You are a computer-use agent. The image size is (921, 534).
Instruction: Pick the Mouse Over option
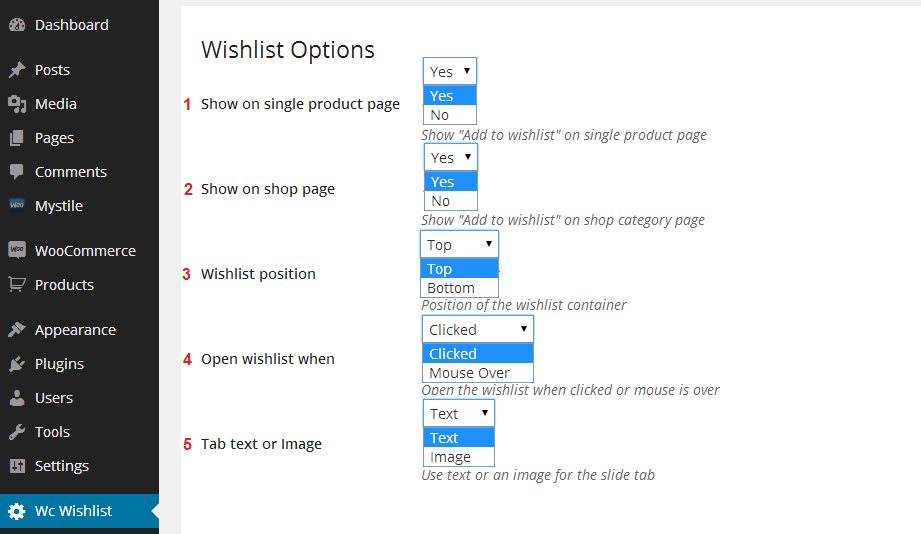pos(469,373)
